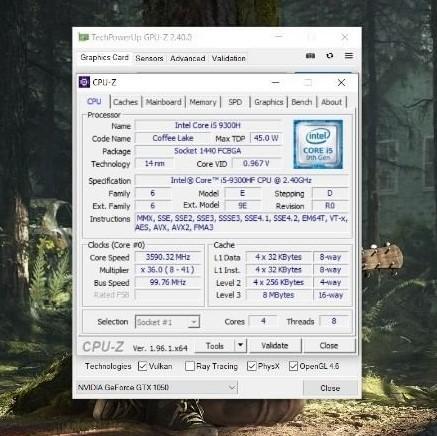Click the Code Name value Coffee Lake
The width and height of the screenshot is (437, 436).
[173, 138]
